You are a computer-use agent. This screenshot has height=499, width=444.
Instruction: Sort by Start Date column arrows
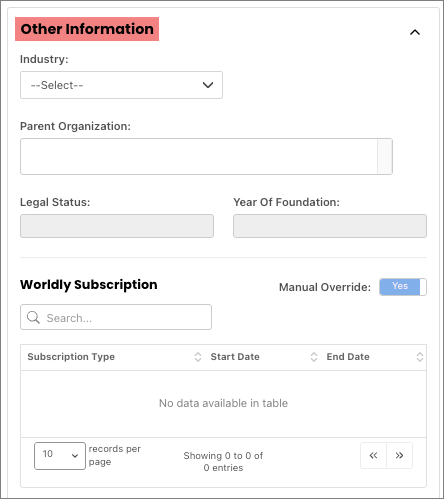[314, 357]
